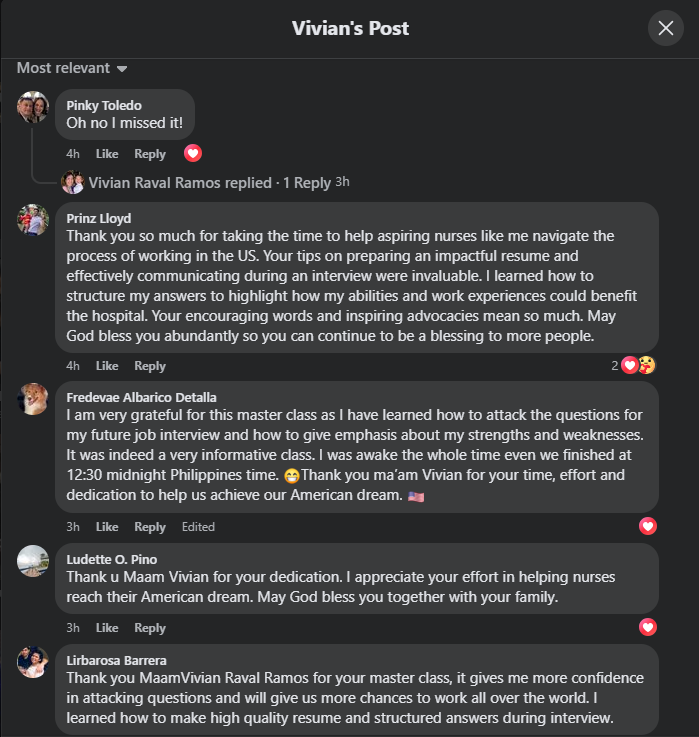Screen dimensions: 699x737
Task: Click heart reaction on Ludette's comment
Action: point(648,627)
